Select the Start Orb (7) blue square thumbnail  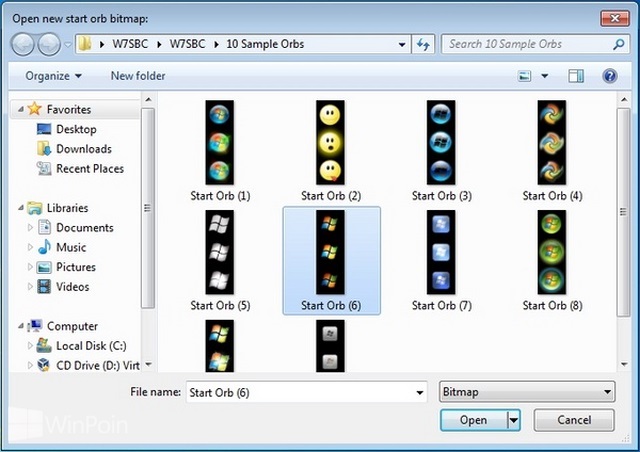pyautogui.click(x=441, y=252)
